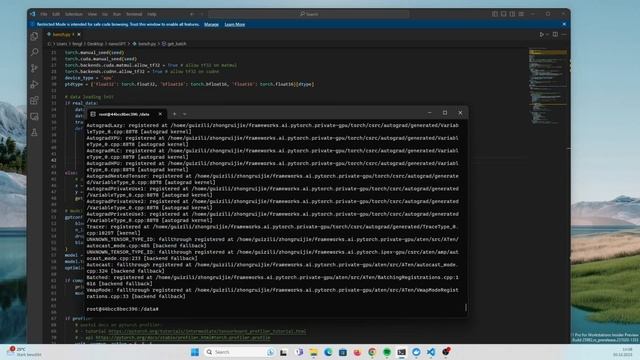Open Run and Debug view

click(35, 84)
